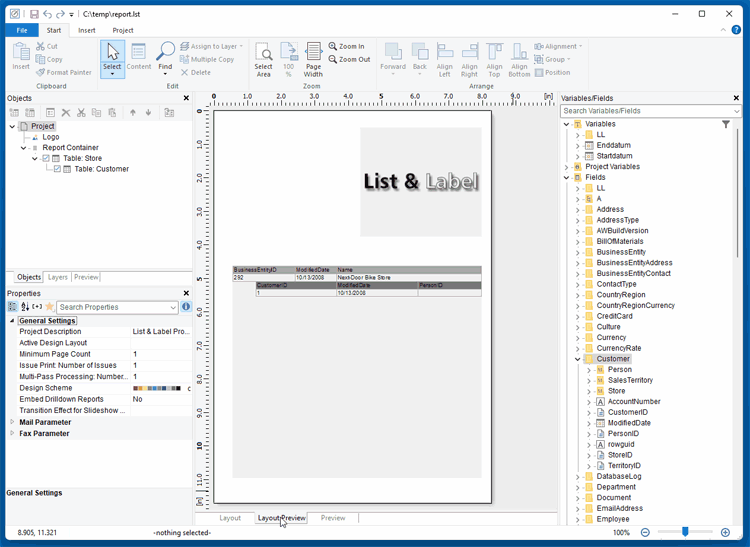Viewport: 750px width, 547px height.
Task: Collapse the Project tree node
Action: coord(12,126)
